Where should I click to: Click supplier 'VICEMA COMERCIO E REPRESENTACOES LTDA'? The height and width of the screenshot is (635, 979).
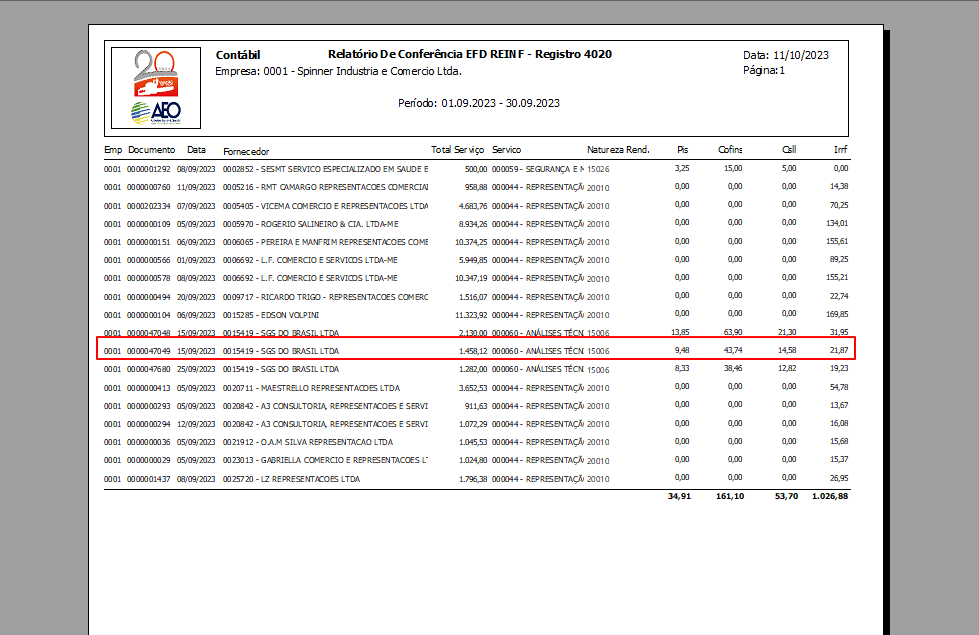pyautogui.click(x=344, y=206)
